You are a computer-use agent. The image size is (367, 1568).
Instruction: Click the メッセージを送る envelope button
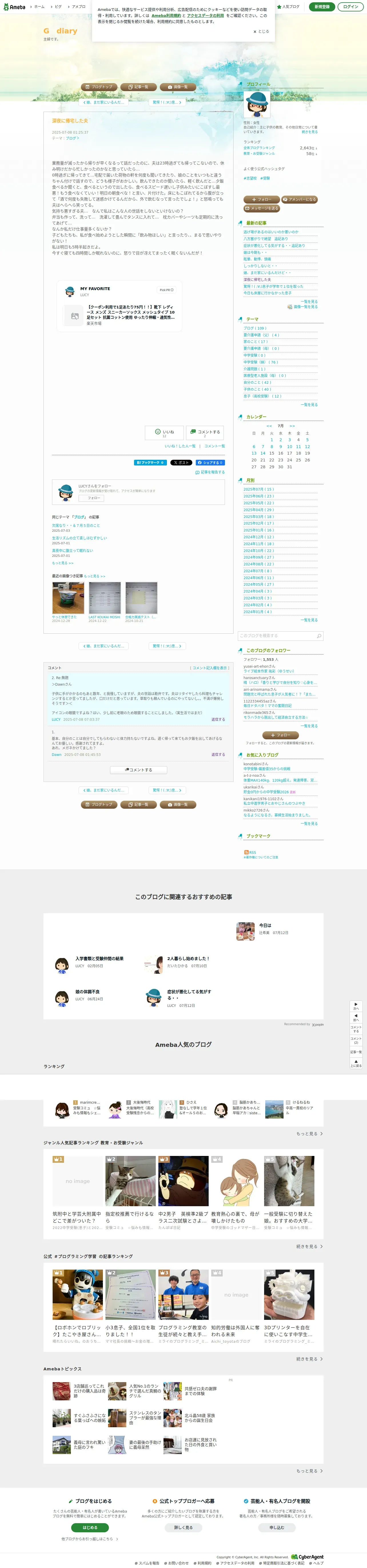[262, 208]
